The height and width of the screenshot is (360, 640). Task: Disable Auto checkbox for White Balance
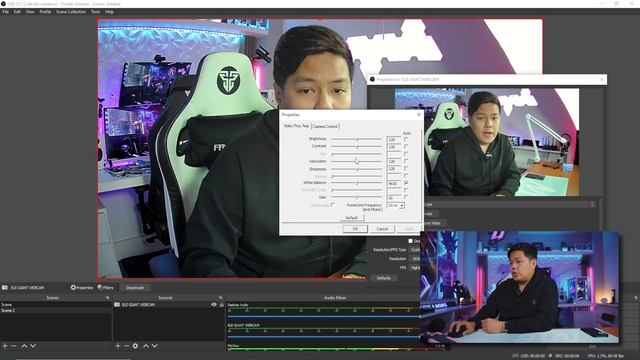click(406, 183)
